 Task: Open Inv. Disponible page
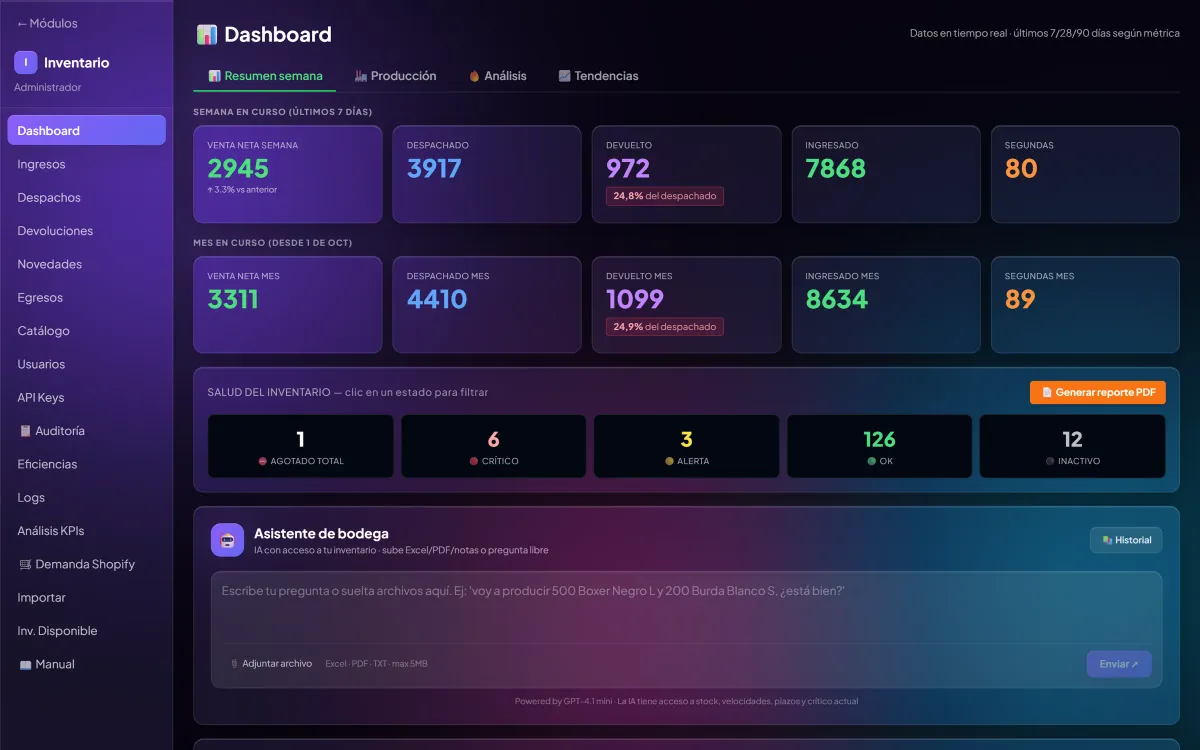pyautogui.click(x=86, y=631)
